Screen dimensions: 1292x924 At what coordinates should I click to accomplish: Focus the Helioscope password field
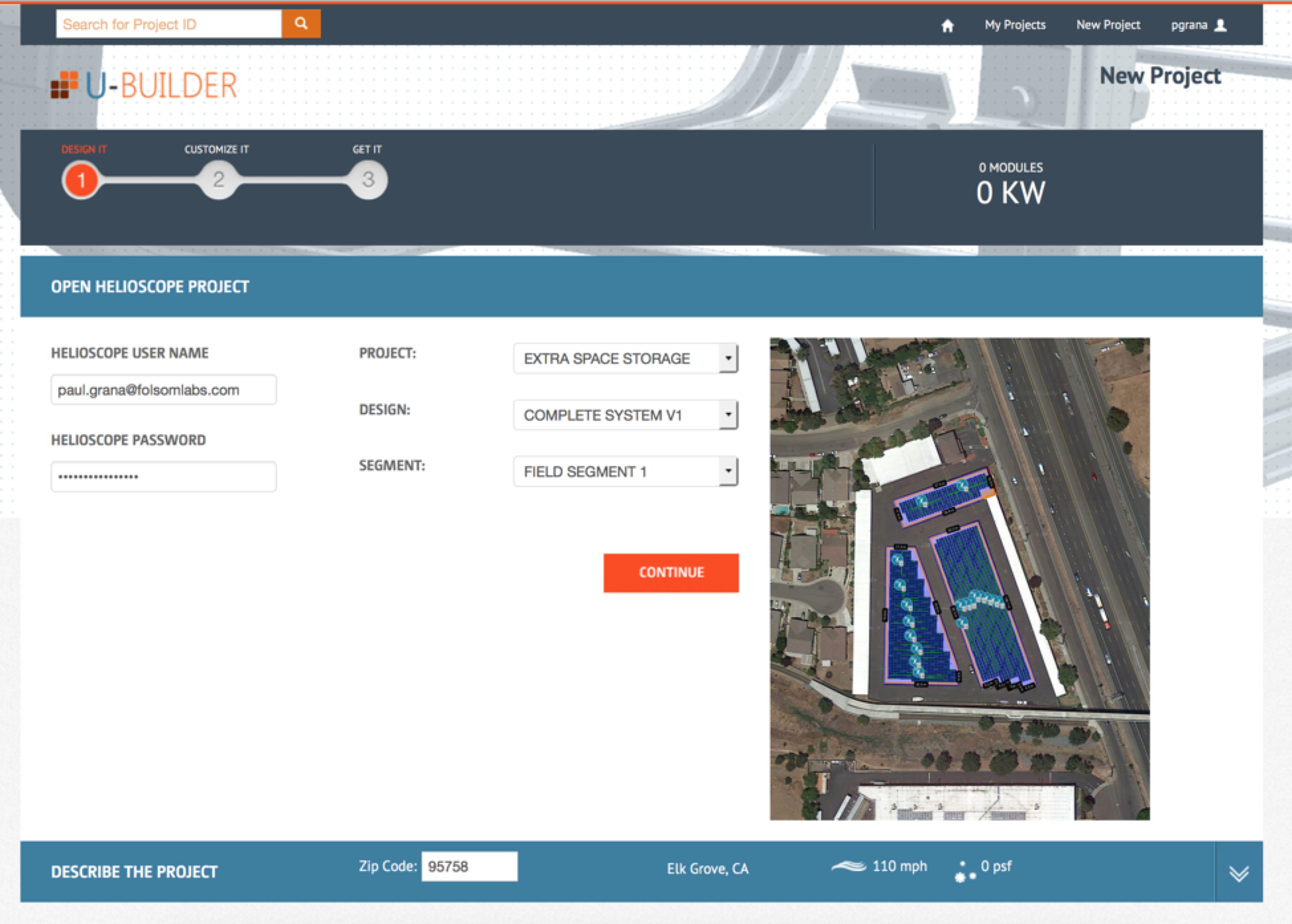pos(163,477)
